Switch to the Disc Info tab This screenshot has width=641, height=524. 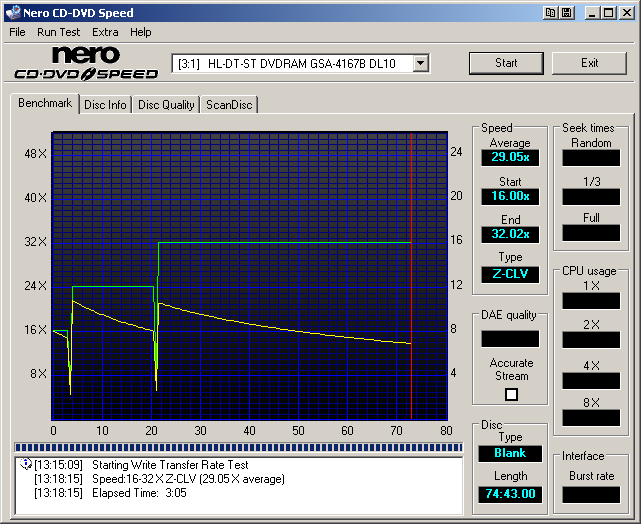pyautogui.click(x=105, y=105)
